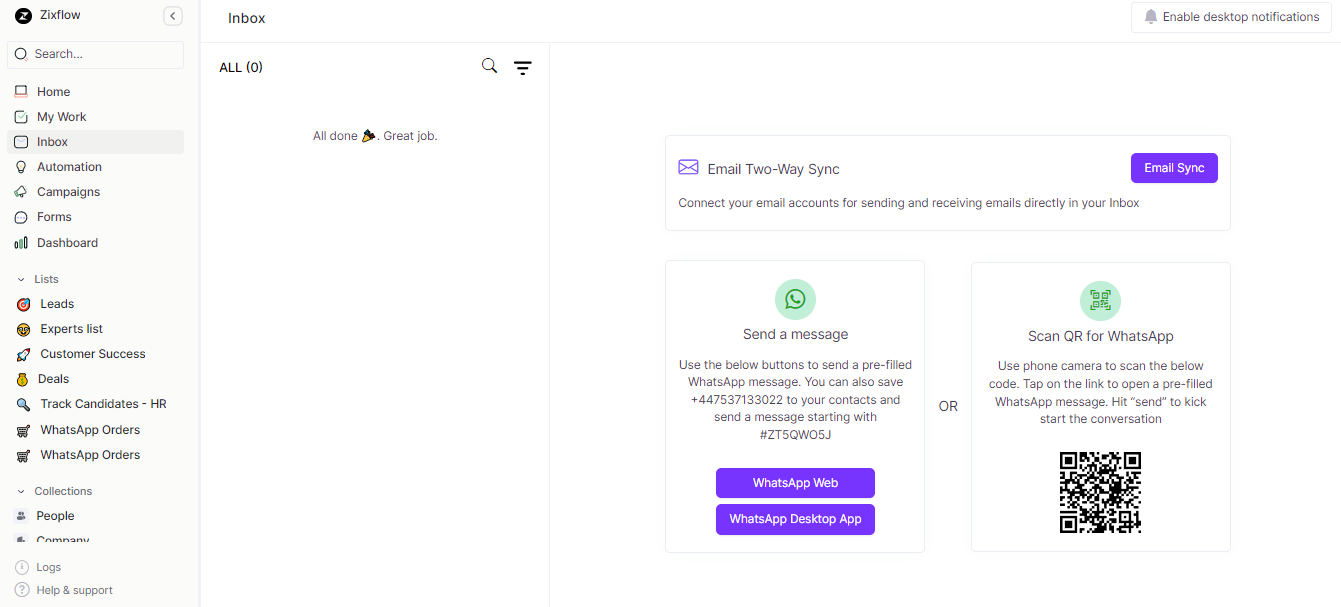1341x607 pixels.
Task: Click the Email Sync button
Action: point(1174,168)
